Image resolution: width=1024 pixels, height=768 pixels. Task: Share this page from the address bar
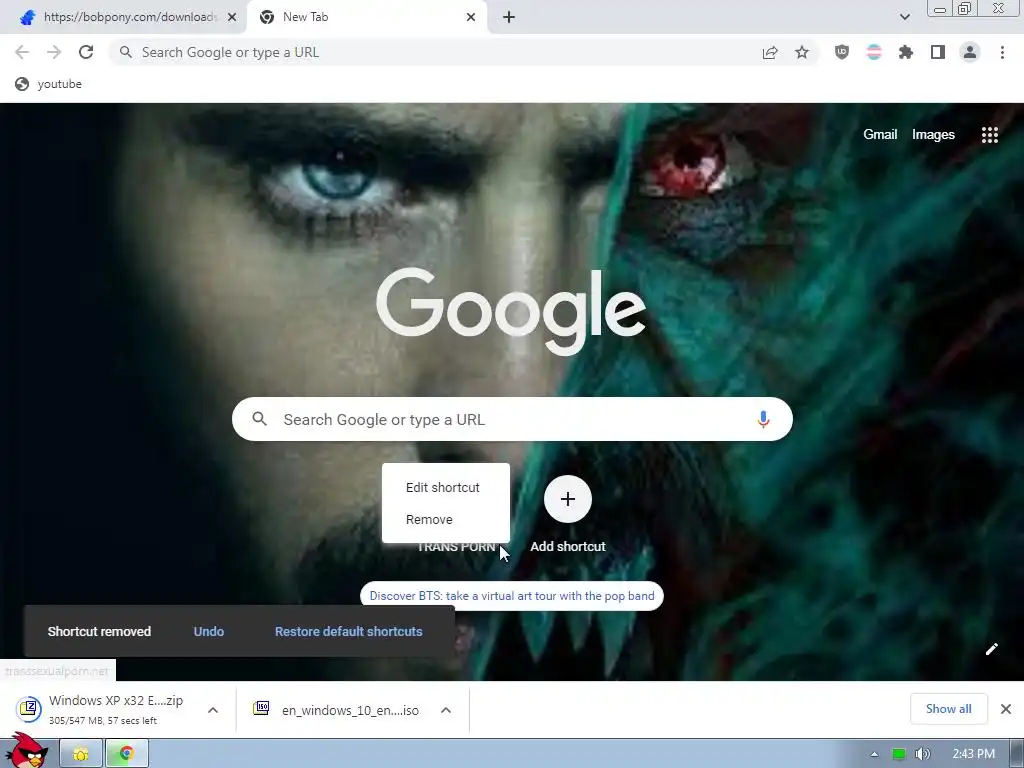tap(770, 53)
